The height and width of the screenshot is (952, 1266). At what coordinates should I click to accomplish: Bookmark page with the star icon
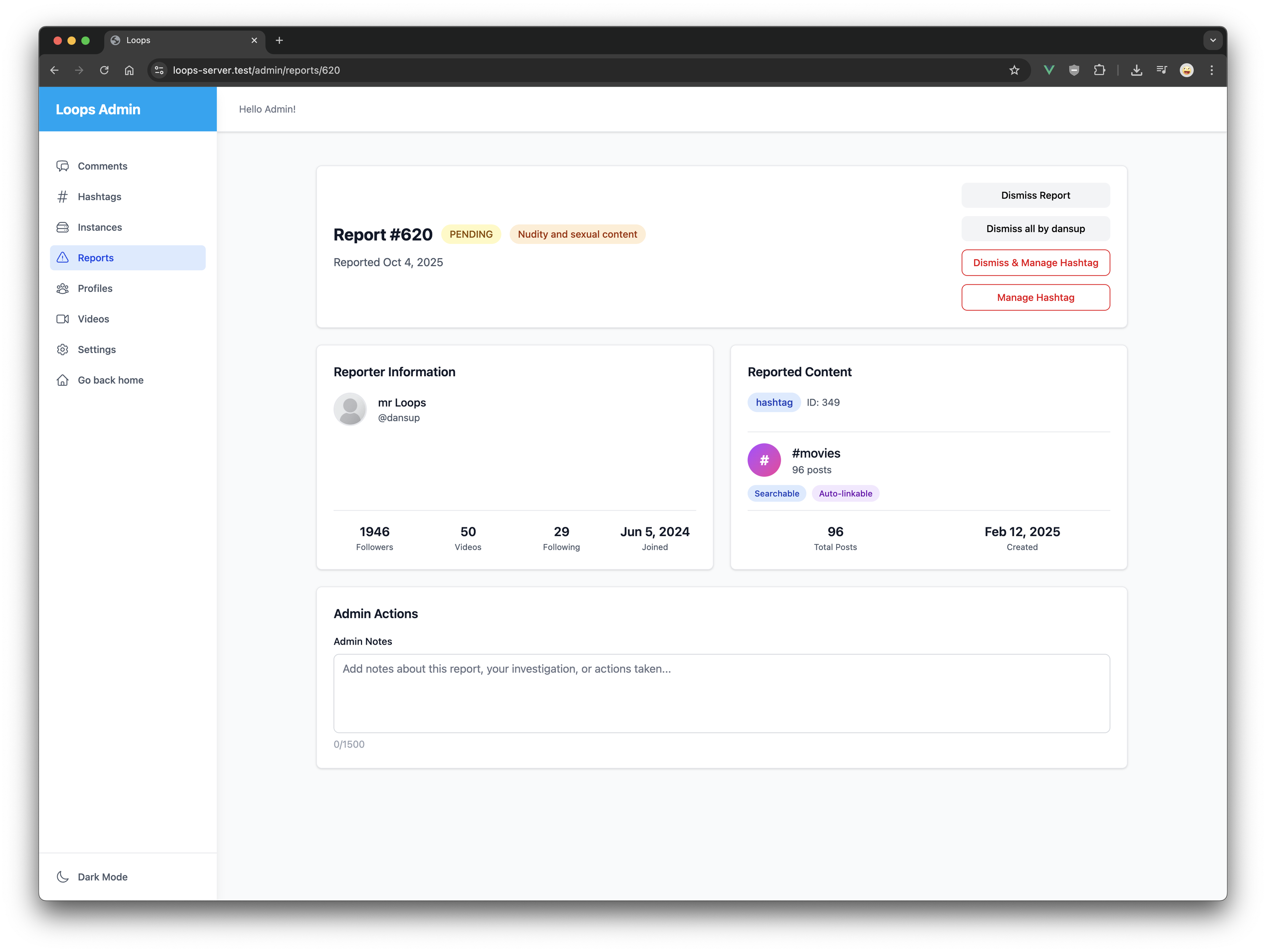(x=1014, y=71)
